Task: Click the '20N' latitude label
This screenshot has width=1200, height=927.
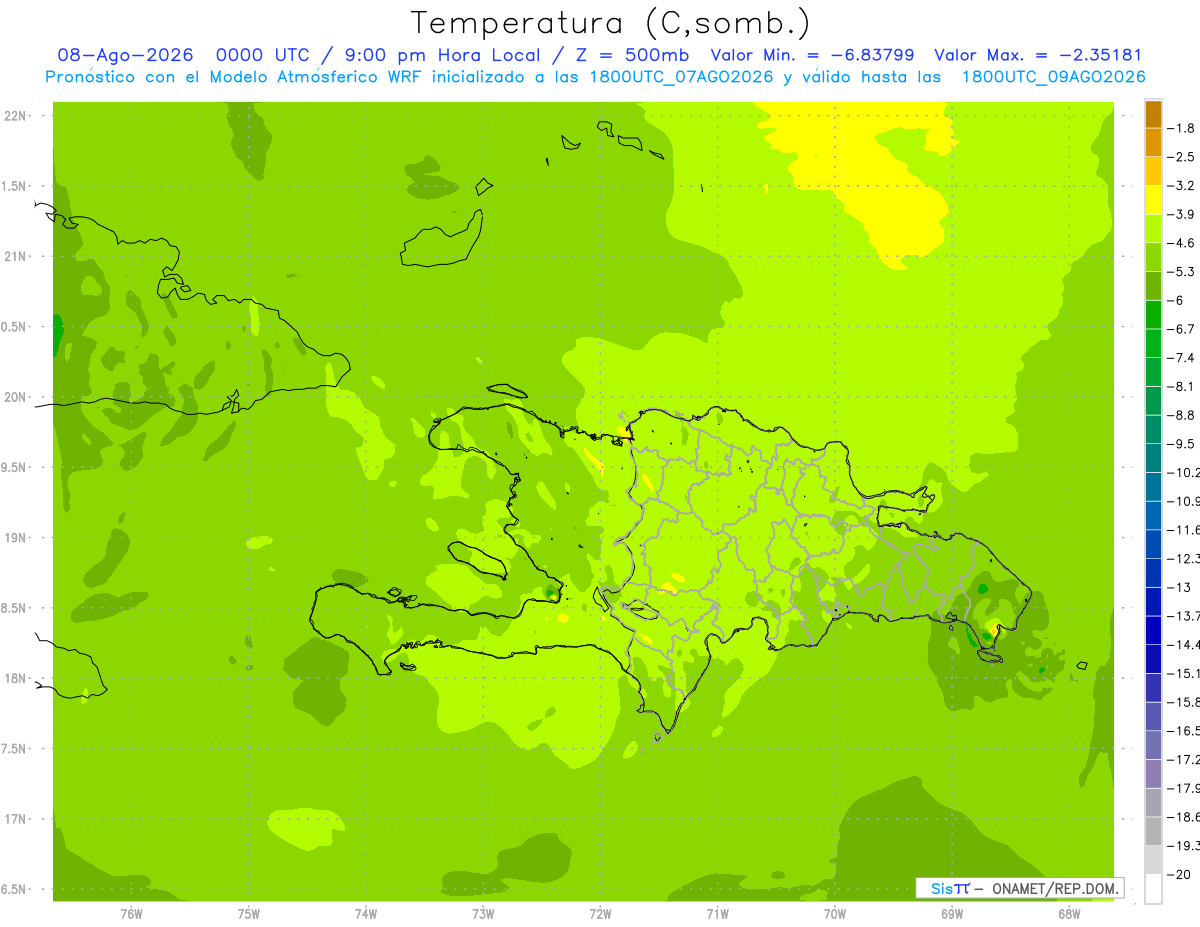Action: (15, 397)
